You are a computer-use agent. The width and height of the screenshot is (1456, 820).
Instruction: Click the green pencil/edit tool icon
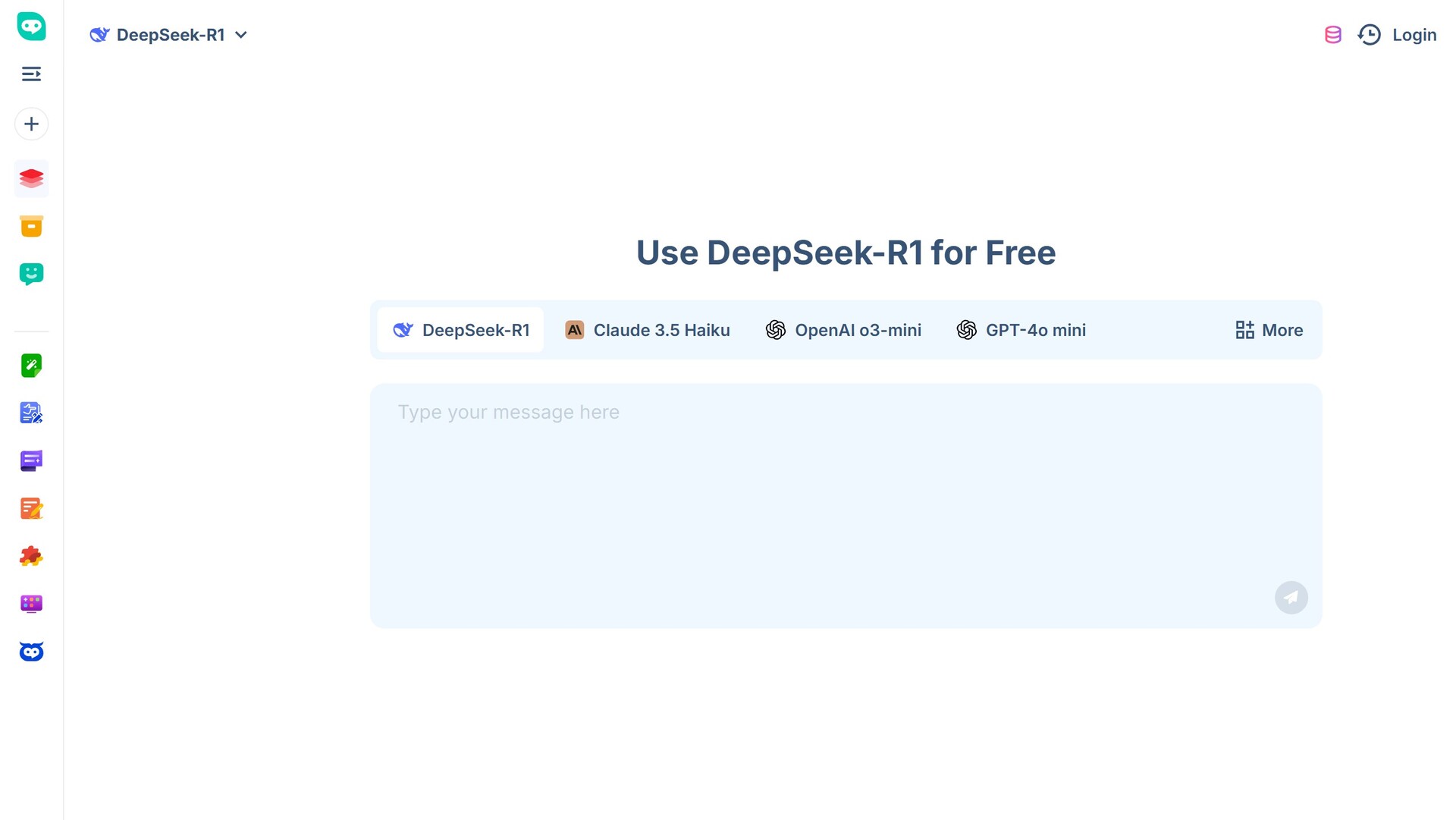click(31, 365)
